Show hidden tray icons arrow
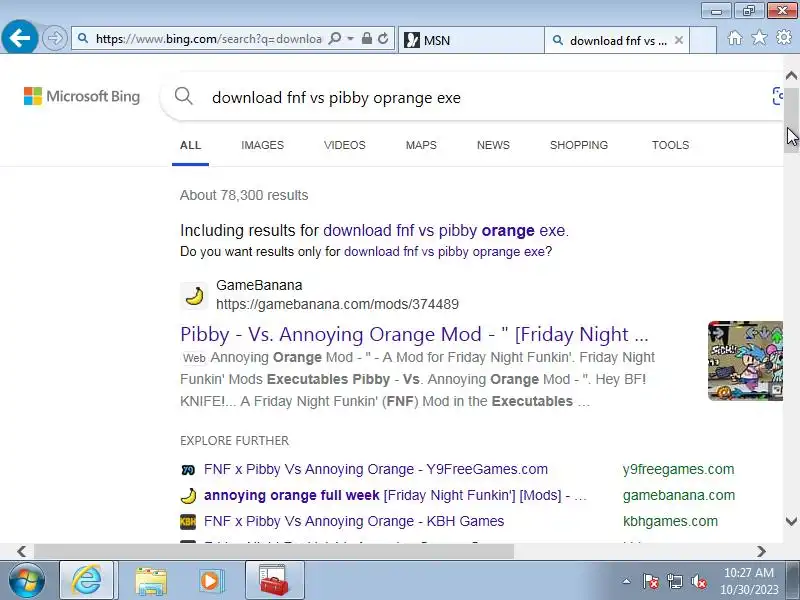The width and height of the screenshot is (800, 600). (627, 581)
